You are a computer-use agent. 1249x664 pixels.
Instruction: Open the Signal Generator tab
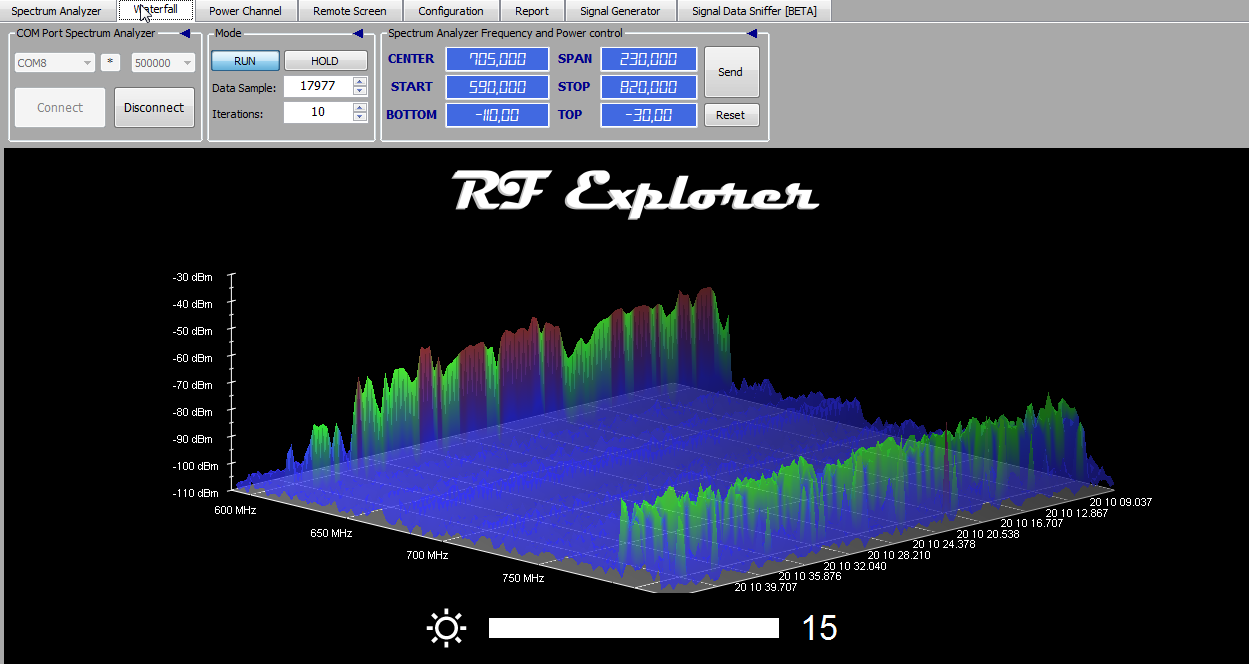621,11
